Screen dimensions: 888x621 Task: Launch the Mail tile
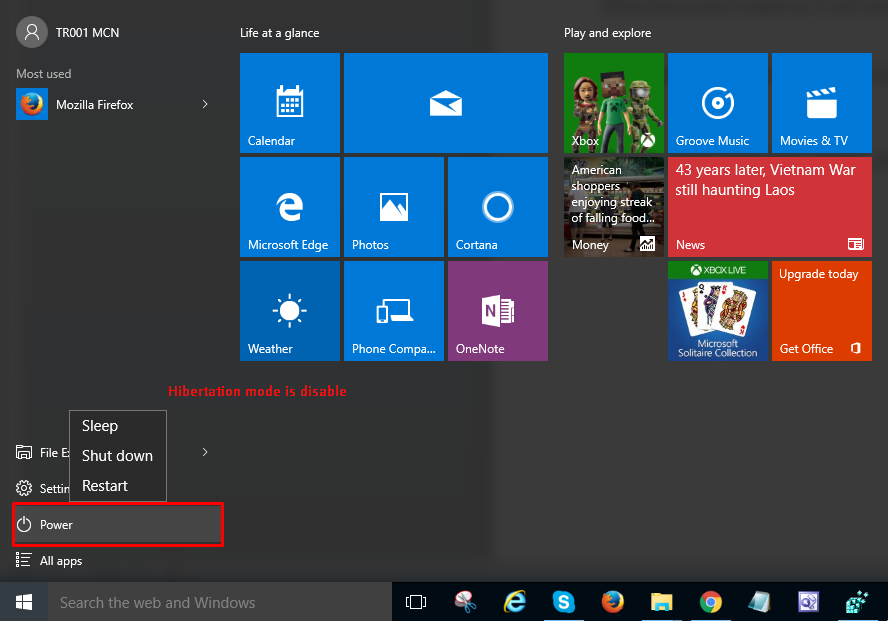point(445,103)
